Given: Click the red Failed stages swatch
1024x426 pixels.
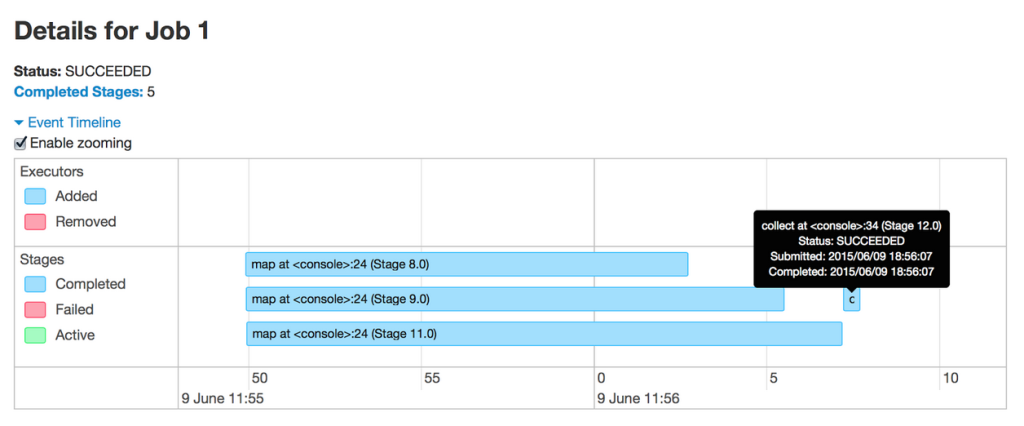Looking at the screenshot, I should coord(36,310).
